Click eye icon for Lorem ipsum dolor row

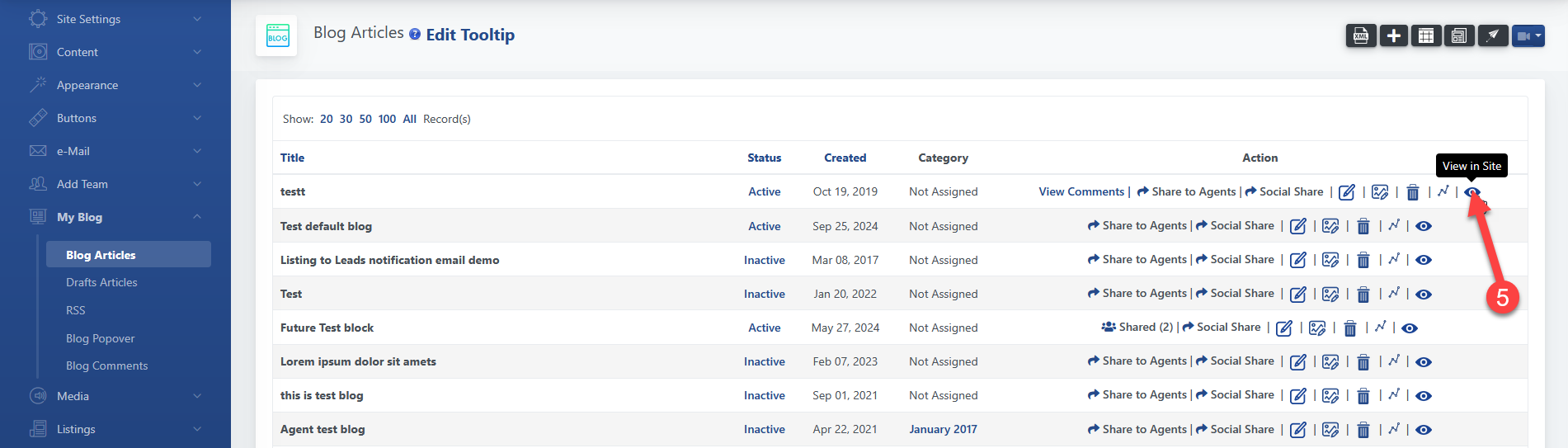point(1424,362)
